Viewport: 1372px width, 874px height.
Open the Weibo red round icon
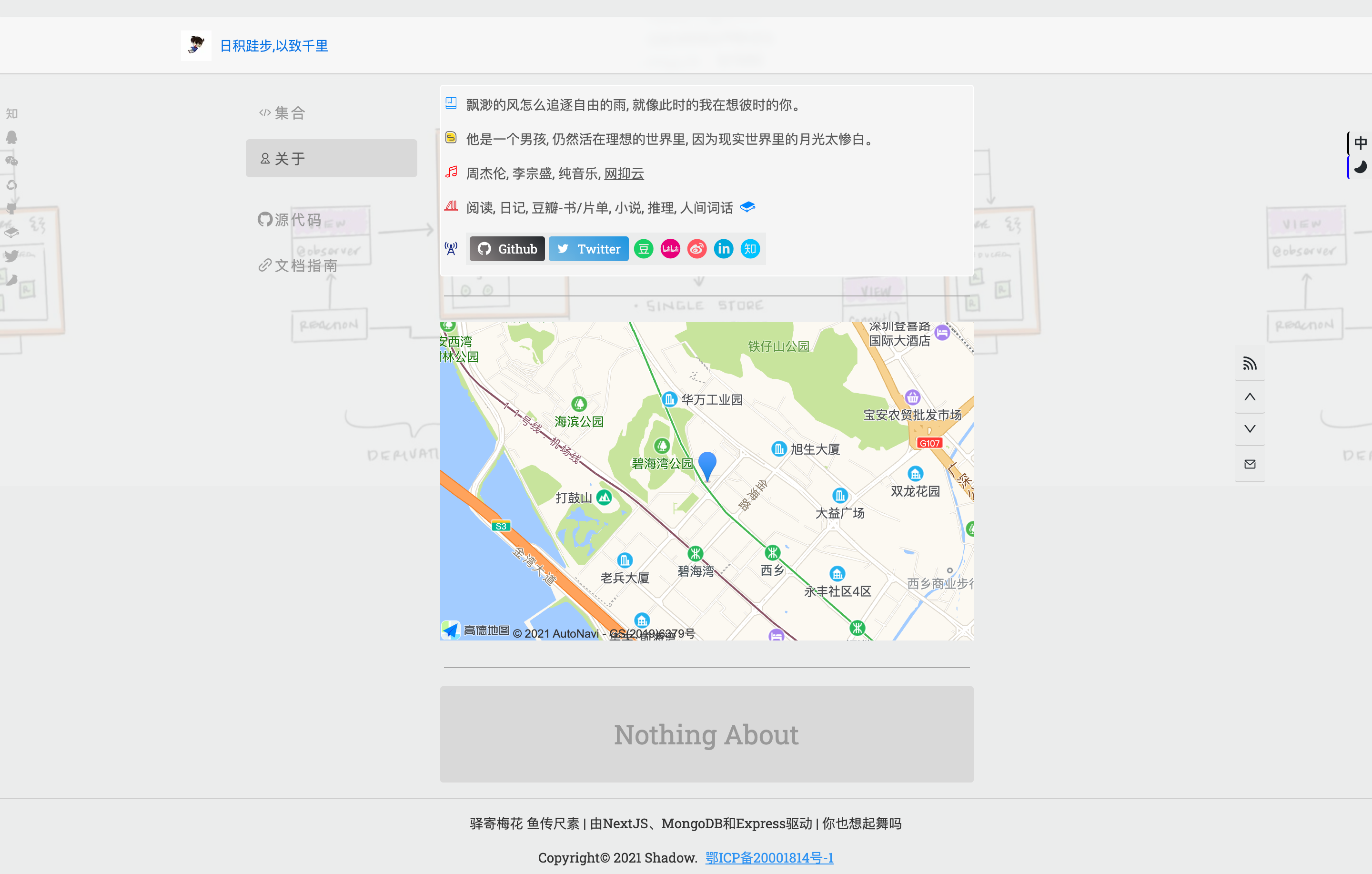click(696, 249)
